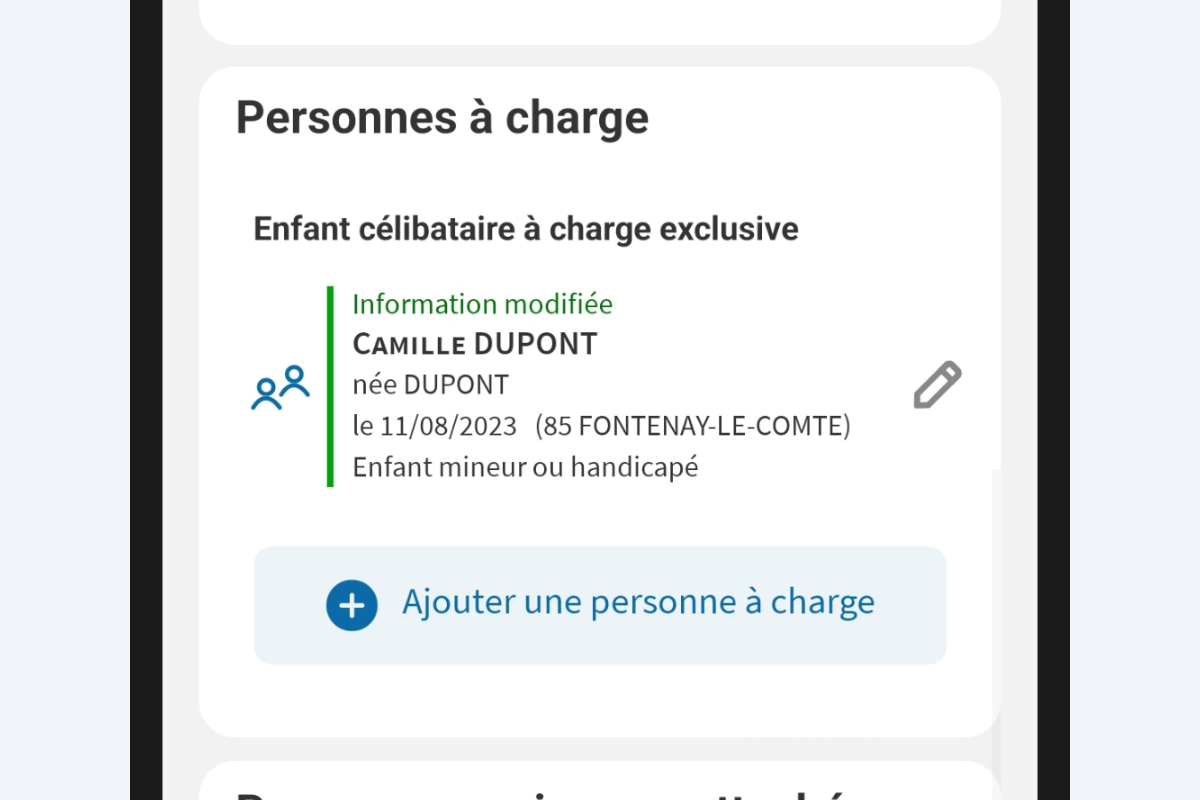
Task: Click the green vertical modification indicator bar
Action: (330, 386)
